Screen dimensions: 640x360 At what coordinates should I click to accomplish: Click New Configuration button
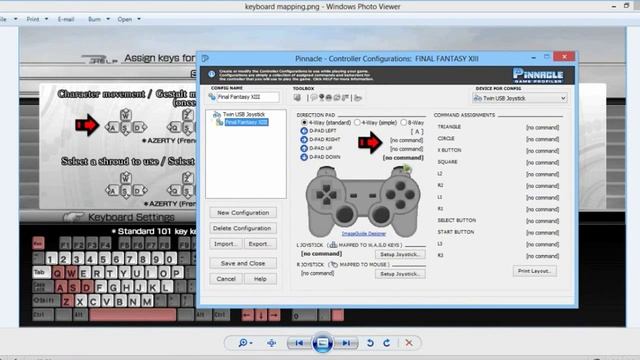pyautogui.click(x=243, y=213)
